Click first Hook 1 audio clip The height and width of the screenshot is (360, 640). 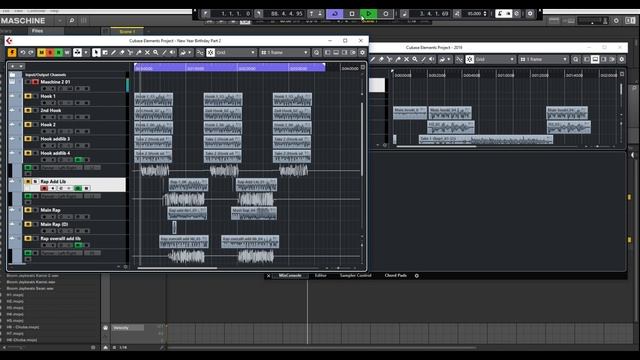coord(153,99)
